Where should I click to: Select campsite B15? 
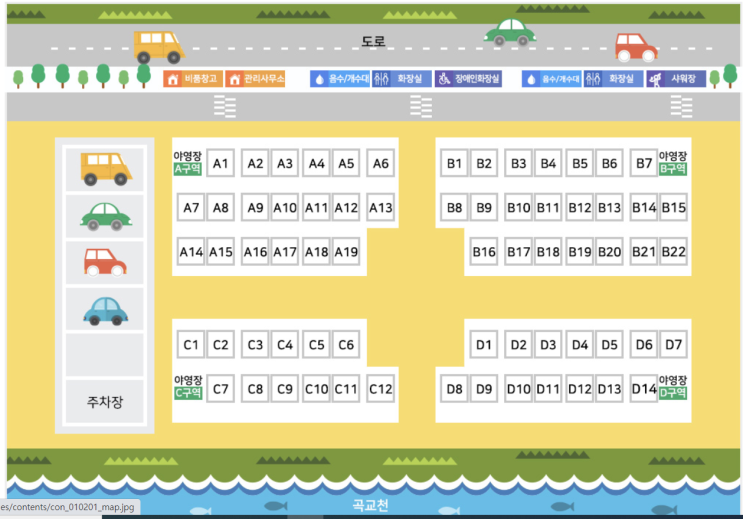coord(673,208)
